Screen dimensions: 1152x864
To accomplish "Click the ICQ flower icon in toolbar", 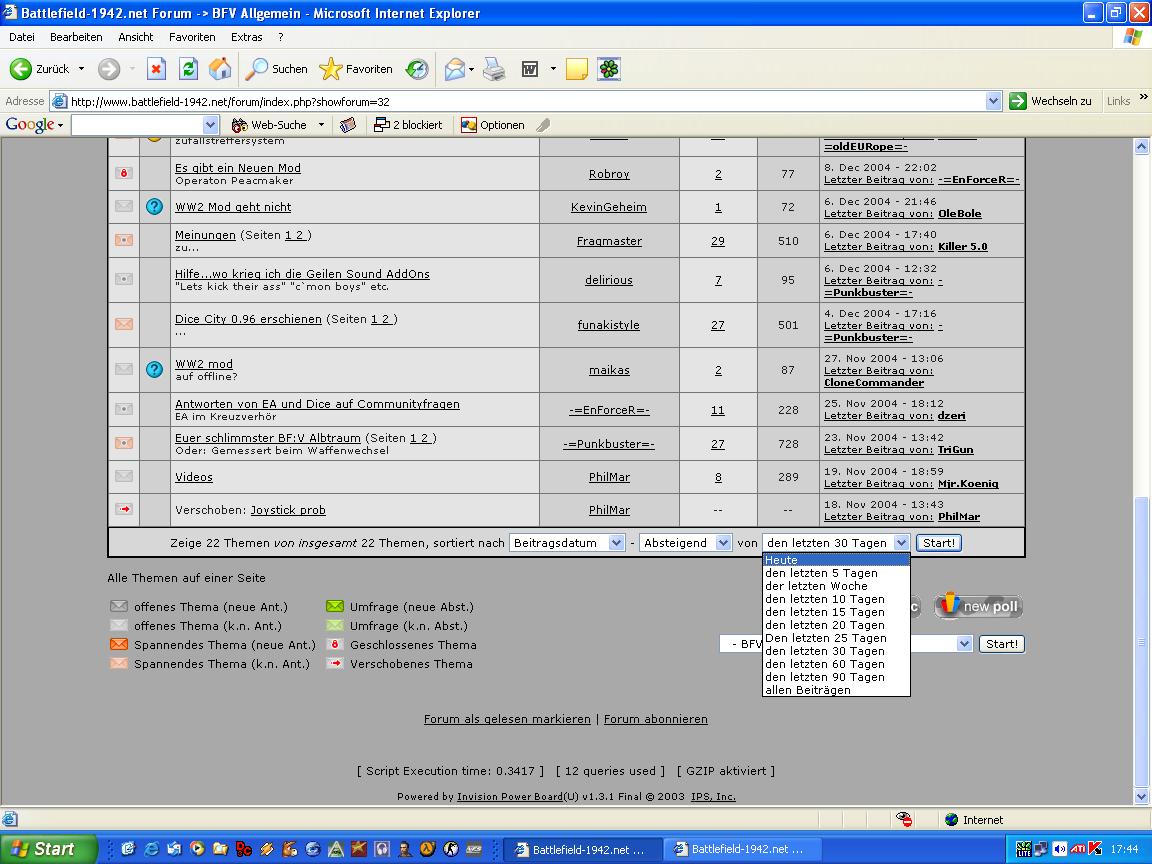I will pos(609,69).
